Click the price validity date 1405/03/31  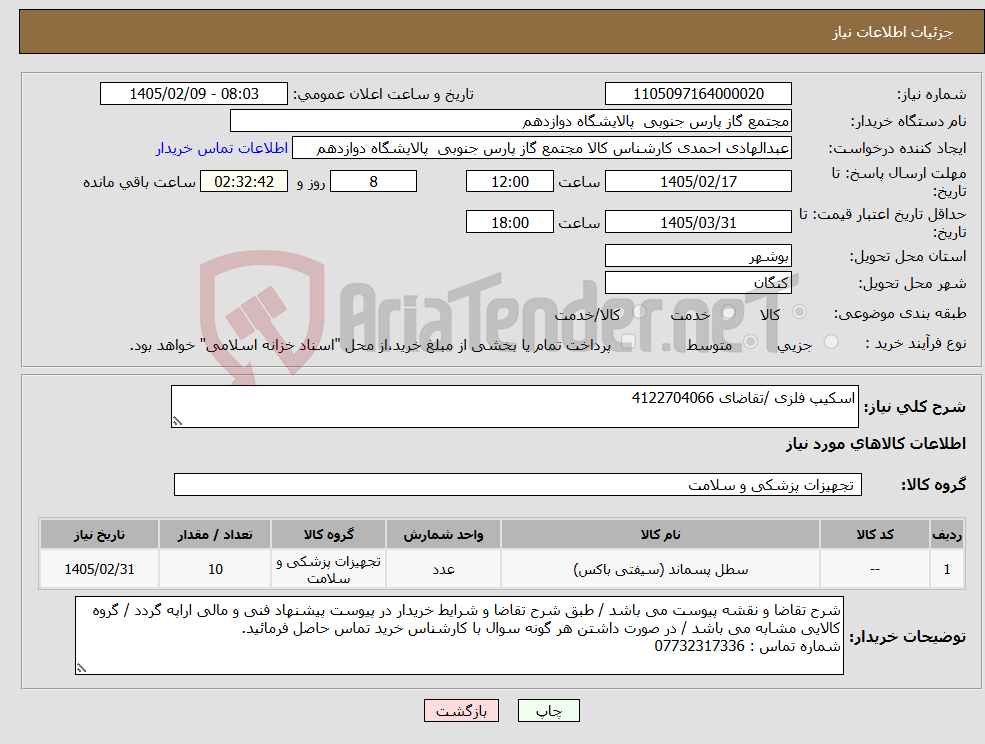(698, 222)
